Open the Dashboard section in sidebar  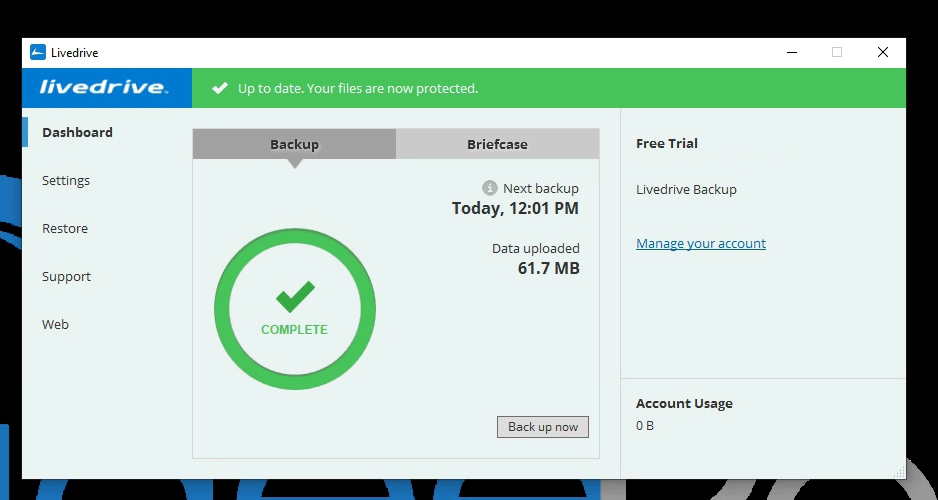point(77,132)
